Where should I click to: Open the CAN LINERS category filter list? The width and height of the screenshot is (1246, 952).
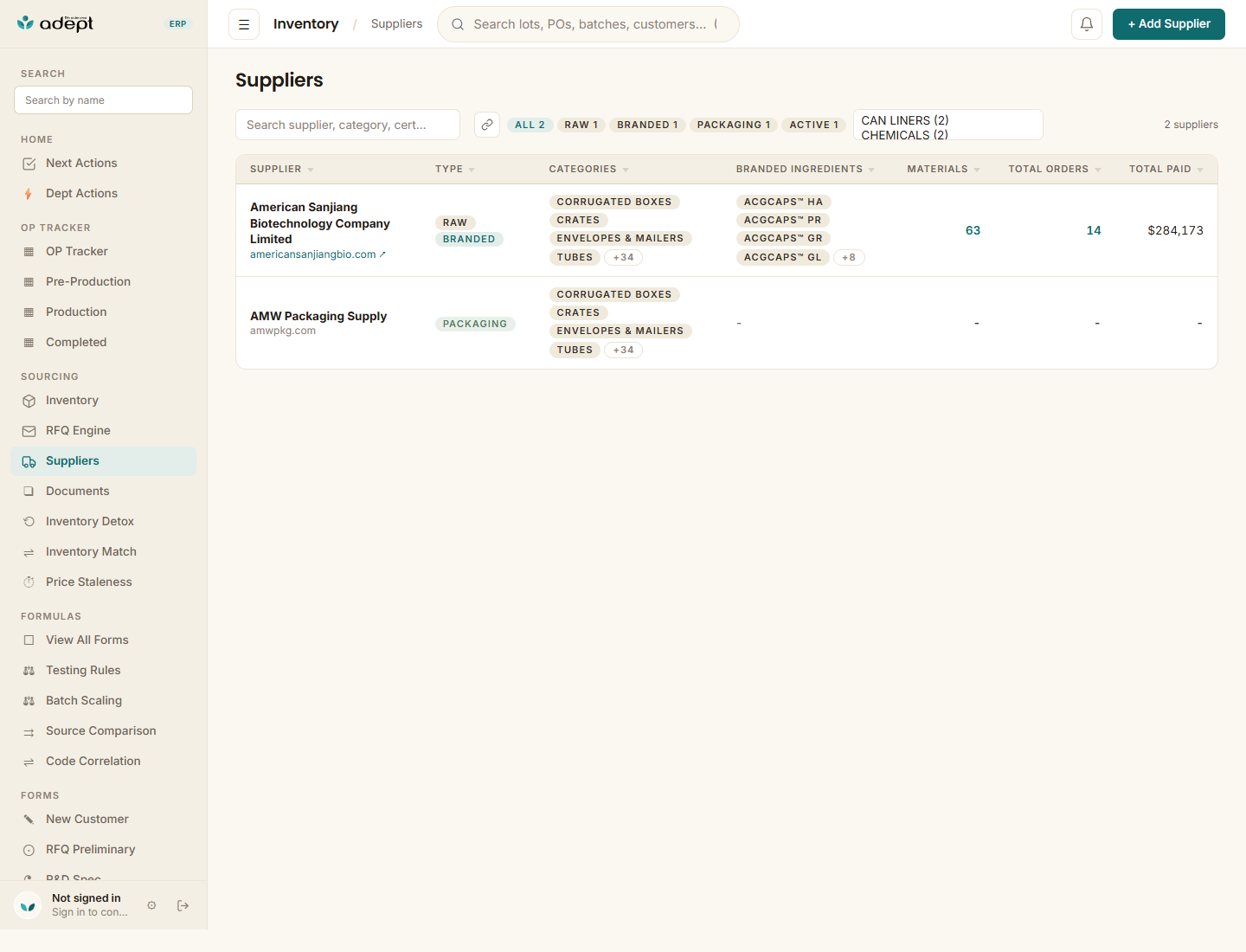tap(948, 125)
